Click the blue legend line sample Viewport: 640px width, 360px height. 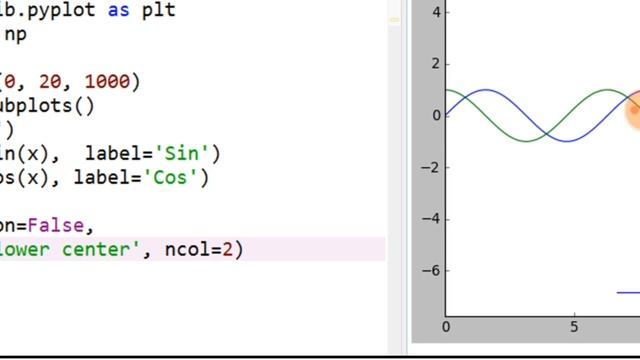628,293
